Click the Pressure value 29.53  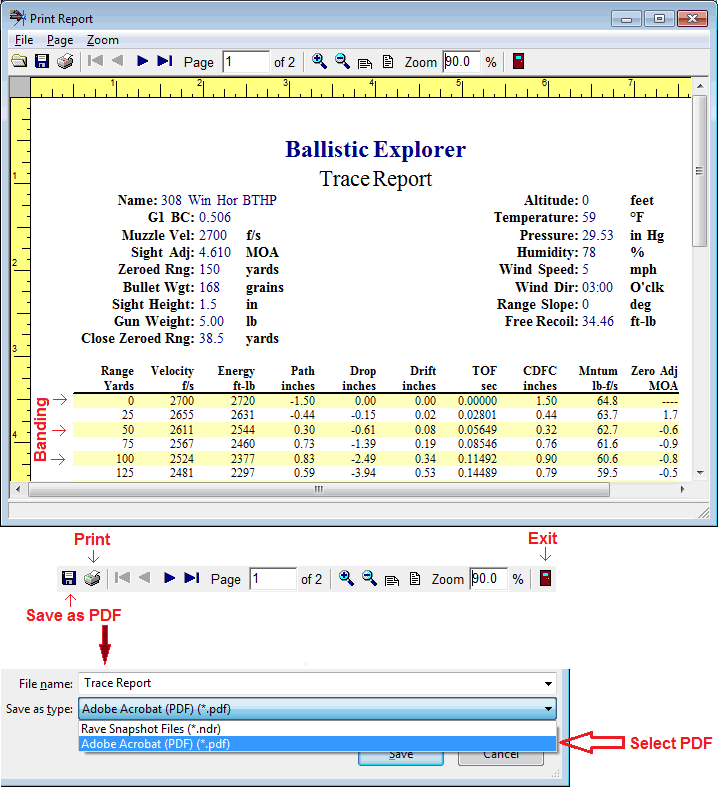point(598,235)
